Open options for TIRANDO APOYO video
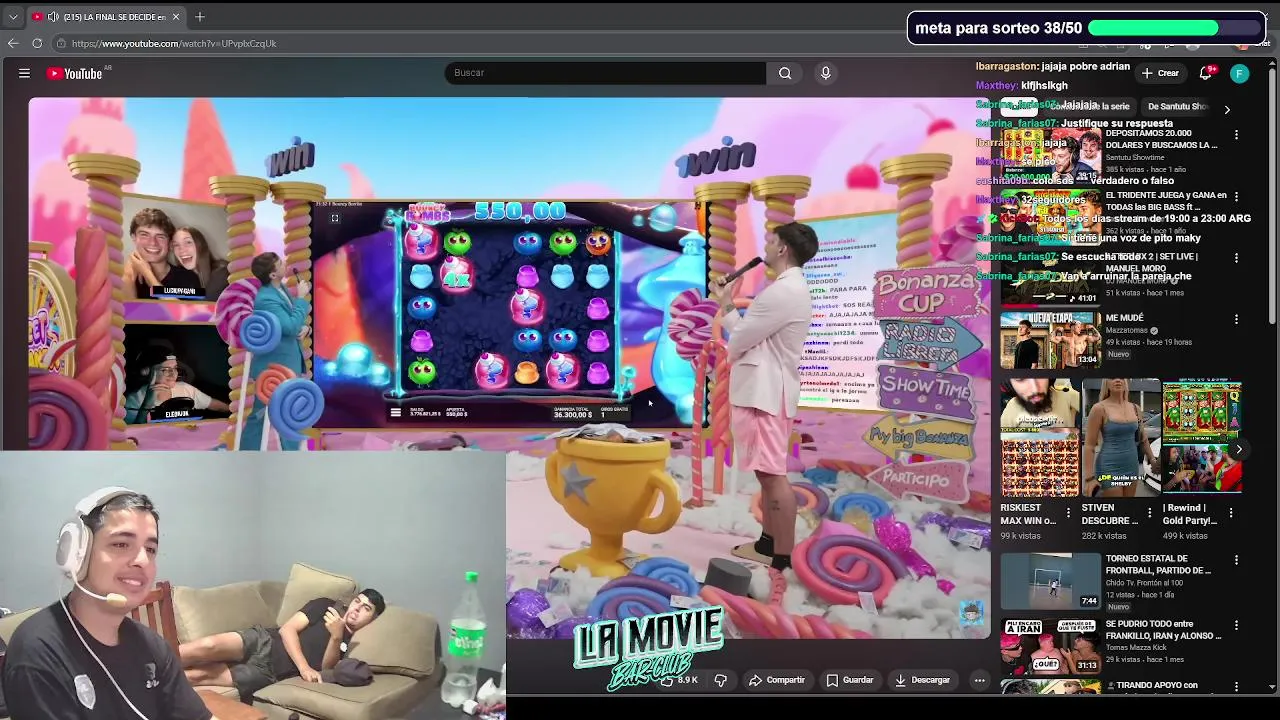 (1236, 687)
